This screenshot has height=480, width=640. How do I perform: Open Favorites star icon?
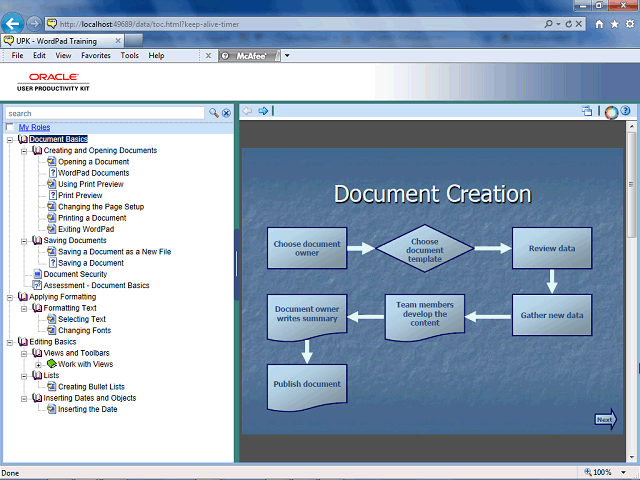click(x=614, y=24)
